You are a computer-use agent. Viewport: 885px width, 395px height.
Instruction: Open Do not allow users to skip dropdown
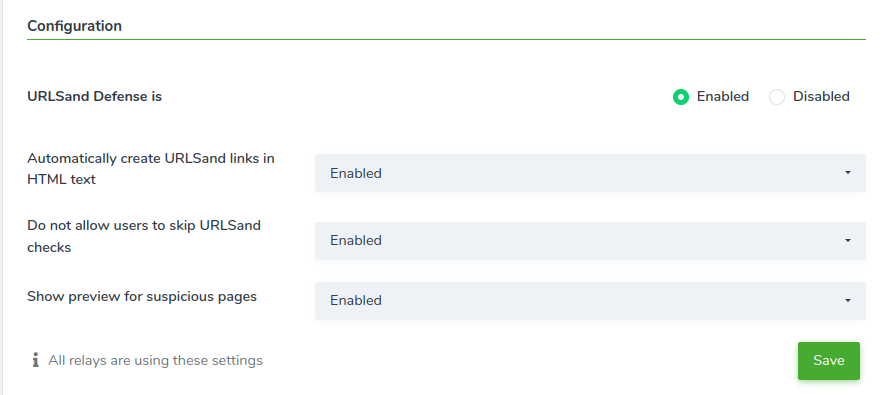tap(590, 241)
